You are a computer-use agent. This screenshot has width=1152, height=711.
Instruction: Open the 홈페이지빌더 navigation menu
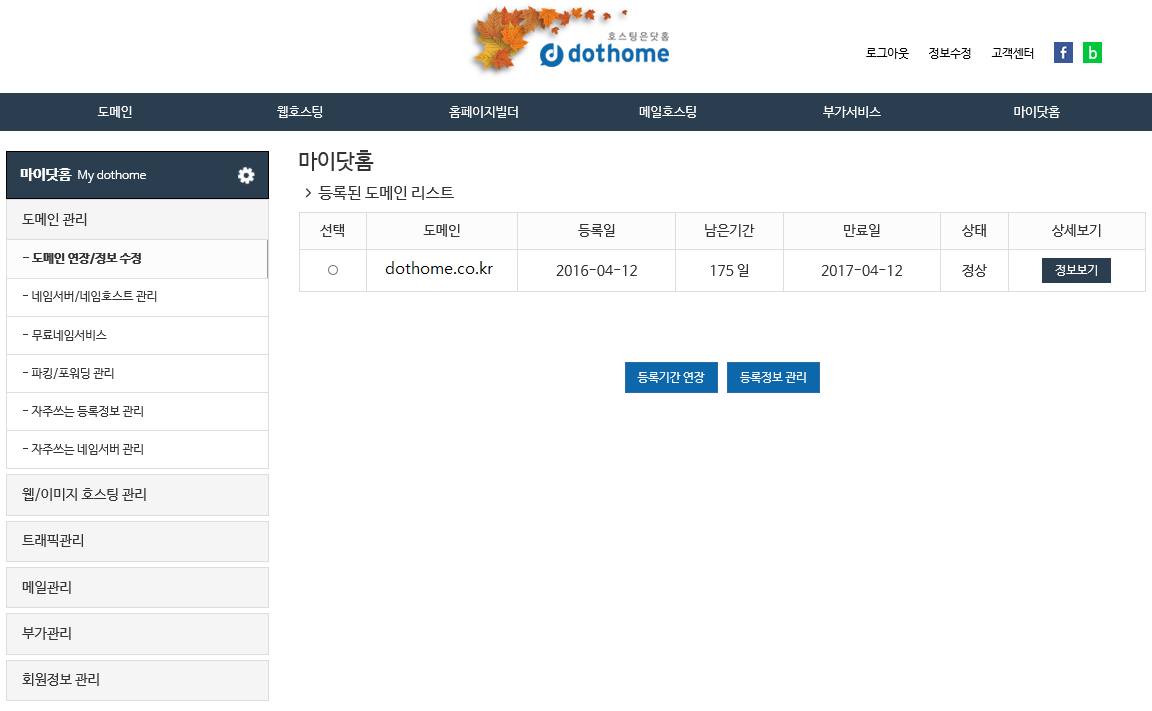click(x=483, y=112)
